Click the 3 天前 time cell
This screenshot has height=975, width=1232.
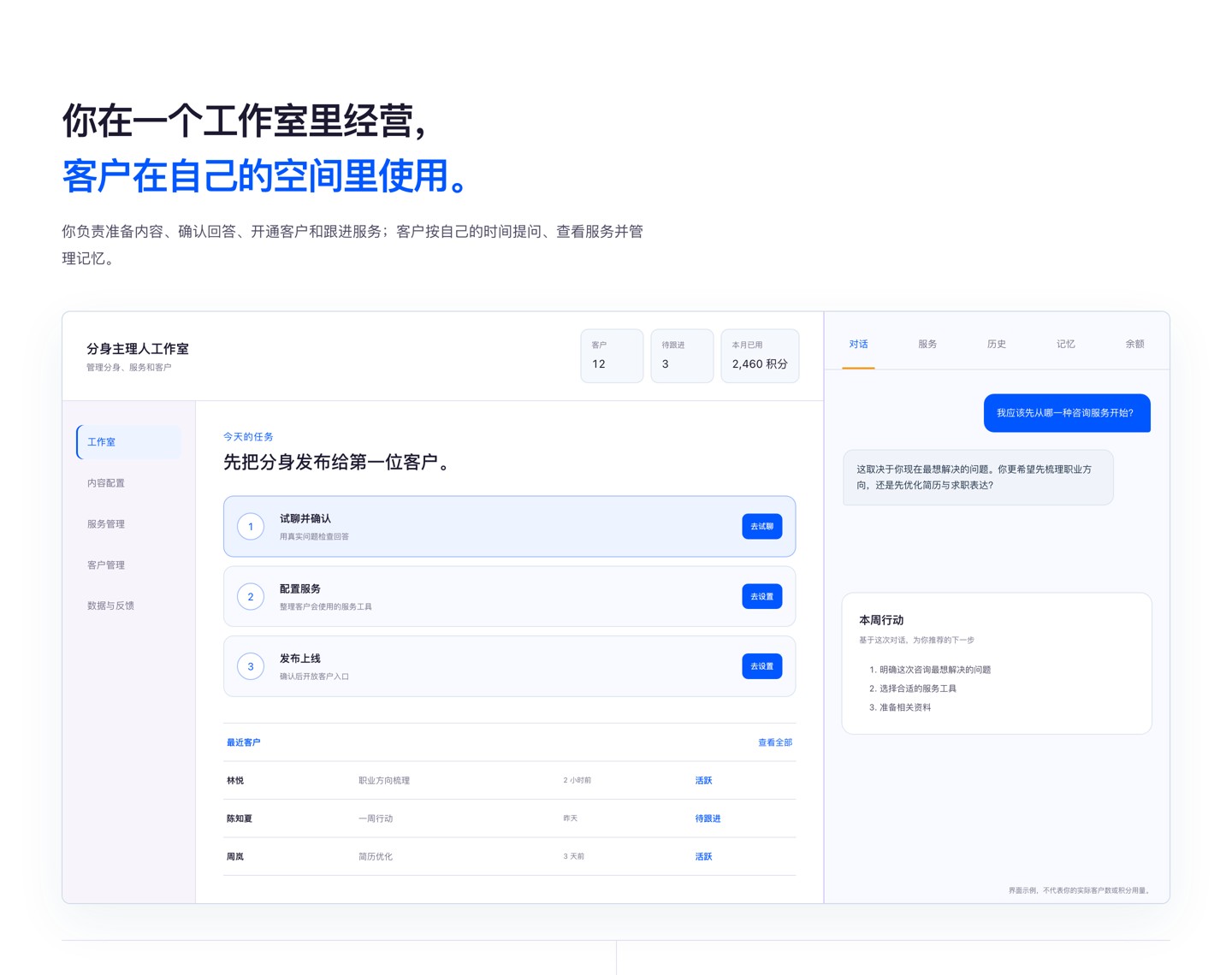[574, 856]
